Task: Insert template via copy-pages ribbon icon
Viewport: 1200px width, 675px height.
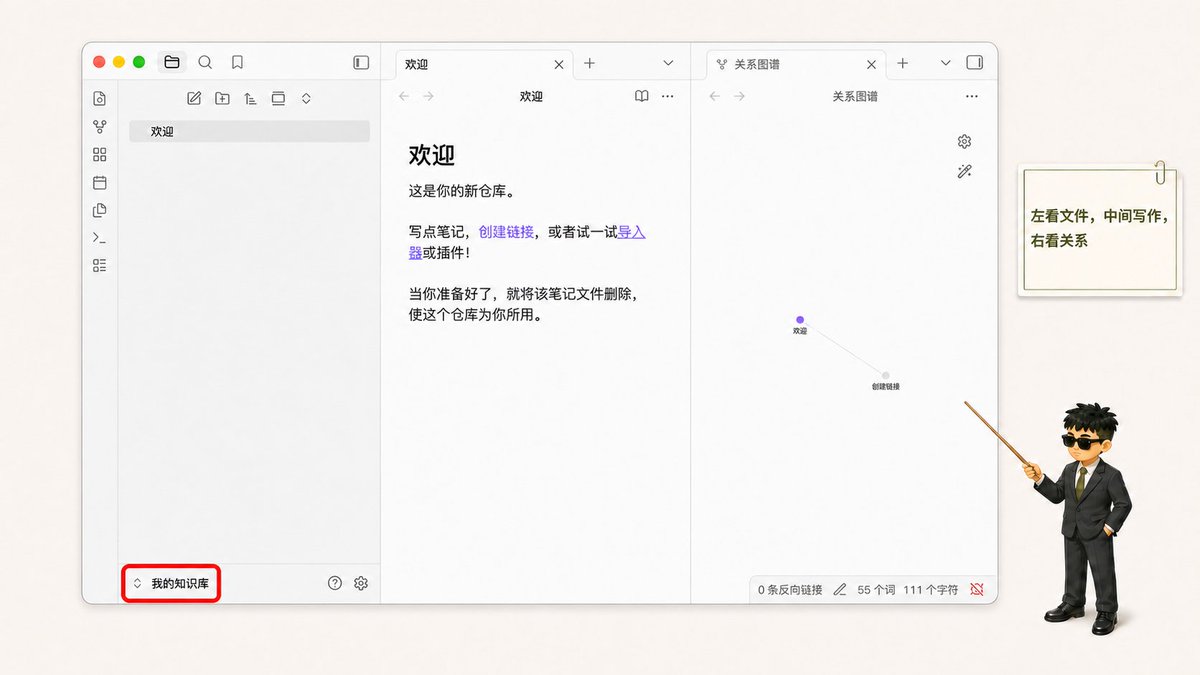Action: [x=99, y=210]
